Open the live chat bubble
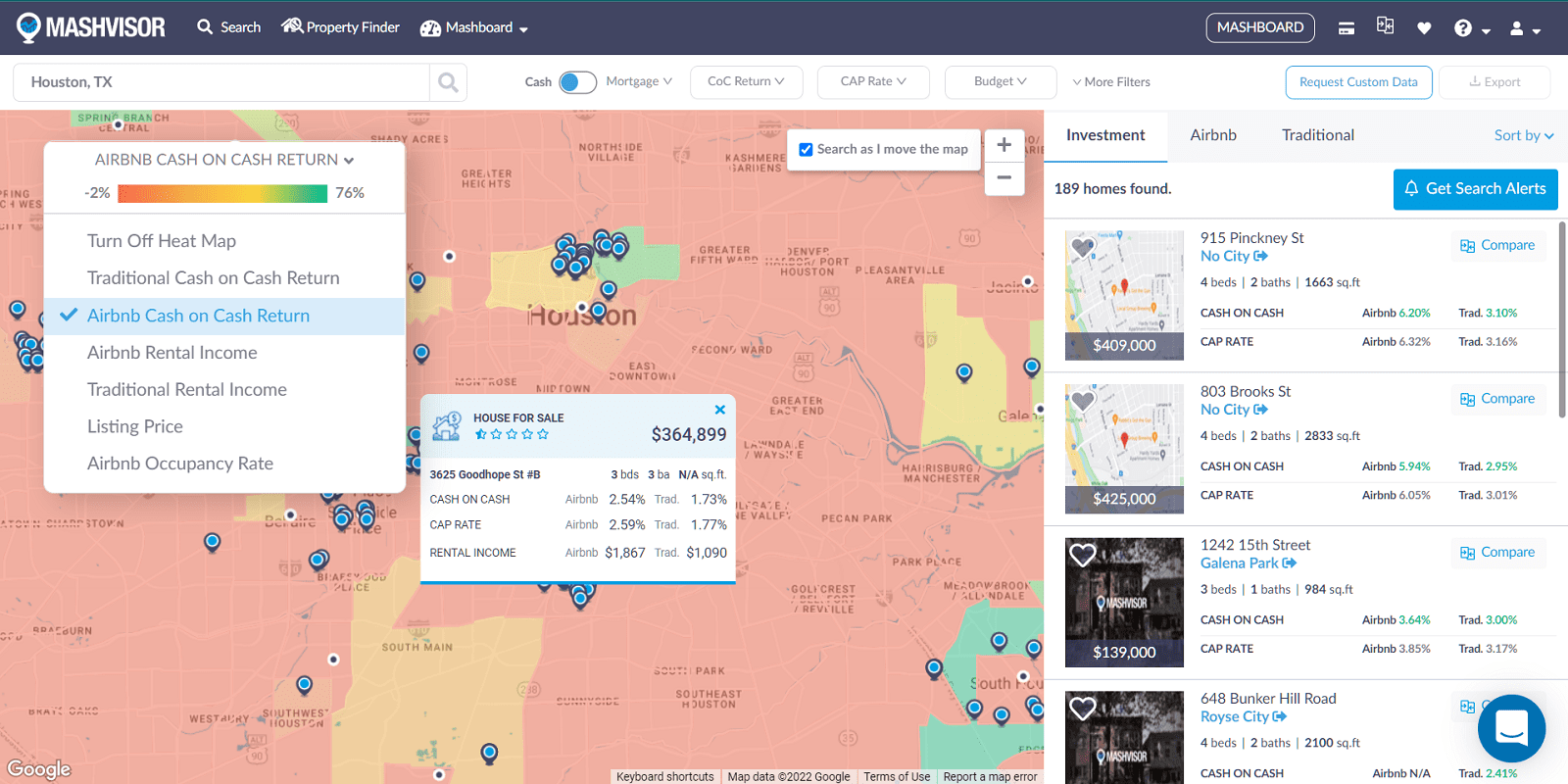This screenshot has height=784, width=1568. pos(1511,728)
